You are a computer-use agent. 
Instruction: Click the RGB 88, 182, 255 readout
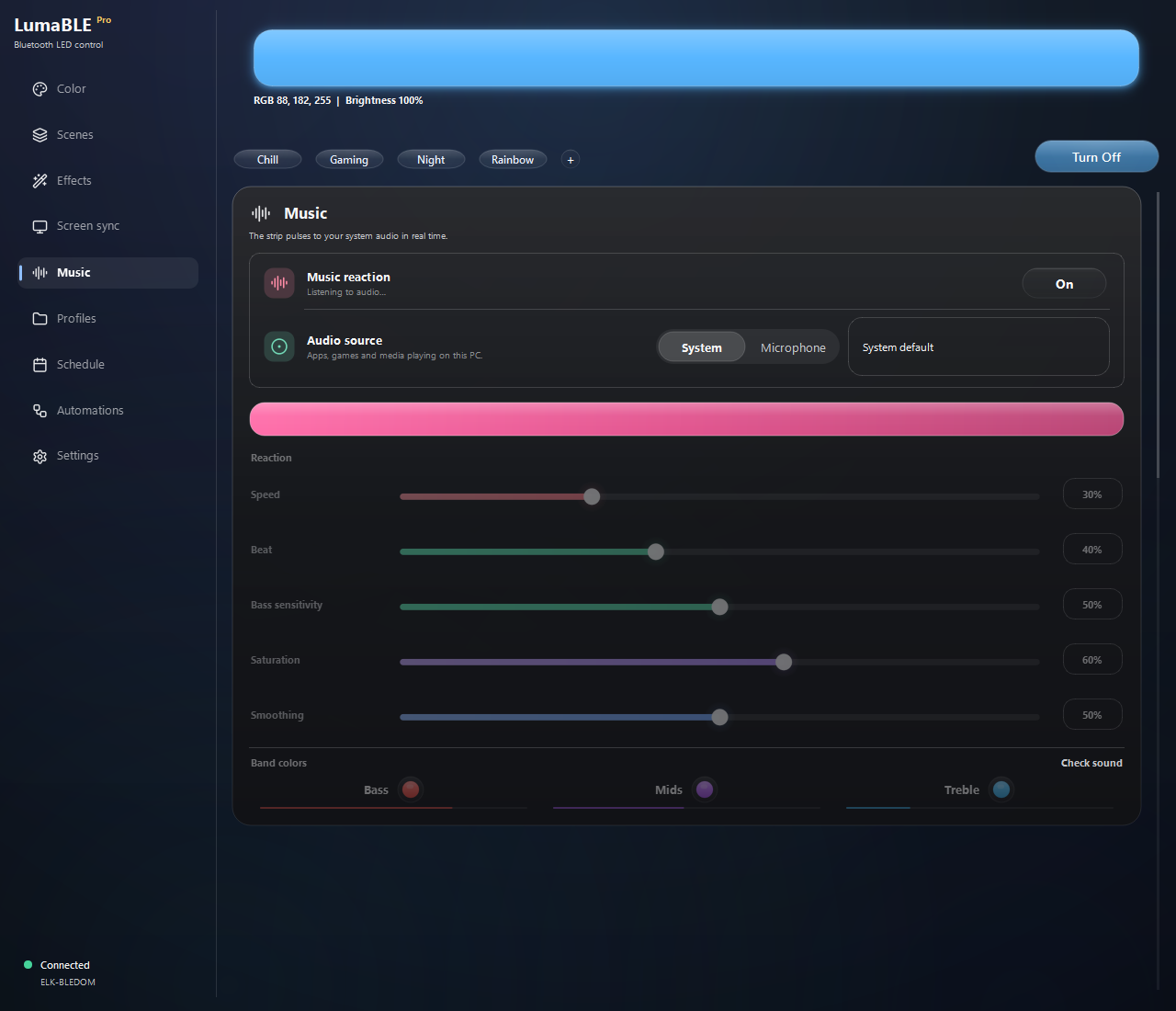(x=292, y=101)
